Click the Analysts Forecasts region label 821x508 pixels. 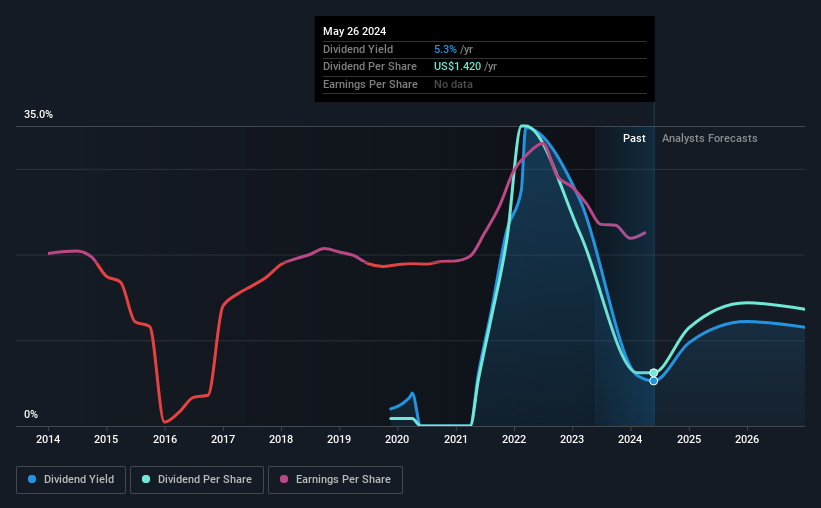(x=709, y=138)
